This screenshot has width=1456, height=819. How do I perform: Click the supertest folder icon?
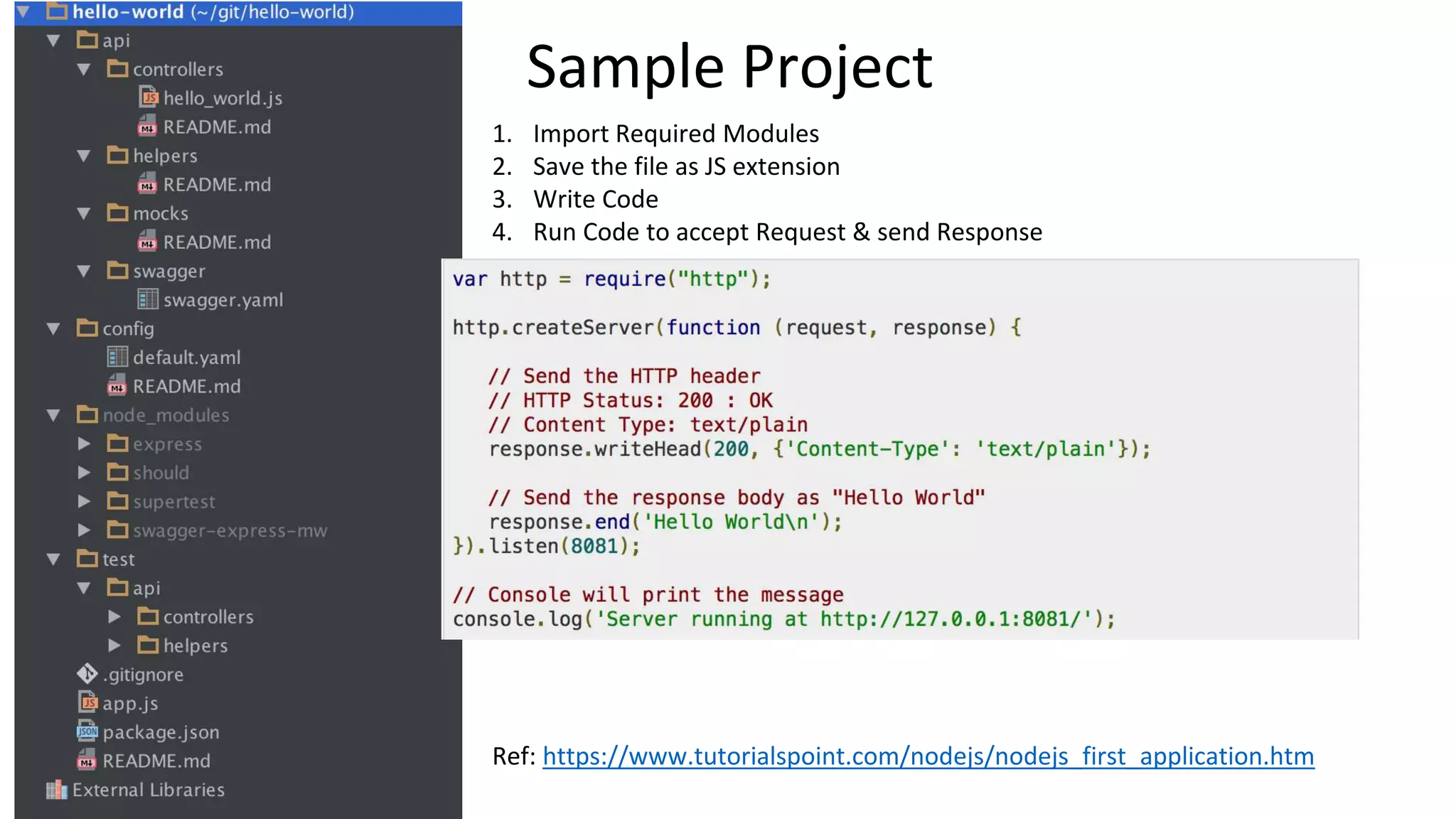117,500
